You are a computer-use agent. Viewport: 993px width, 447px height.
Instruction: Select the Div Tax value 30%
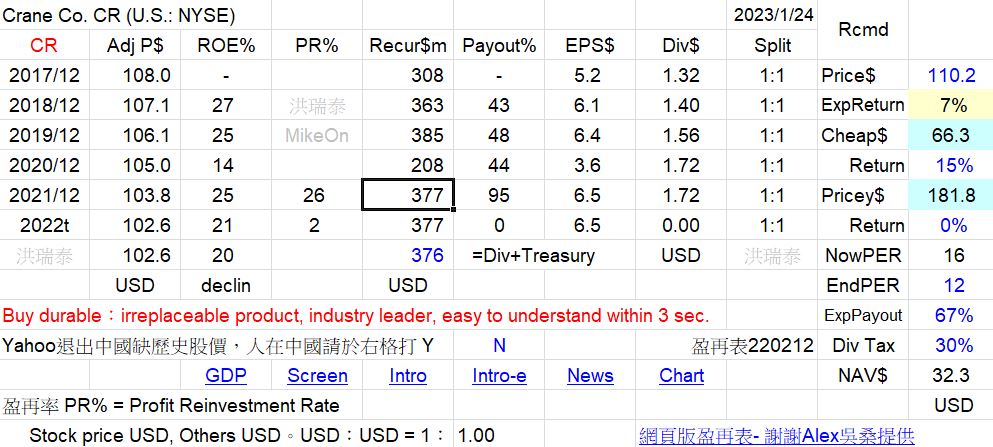[x=951, y=345]
